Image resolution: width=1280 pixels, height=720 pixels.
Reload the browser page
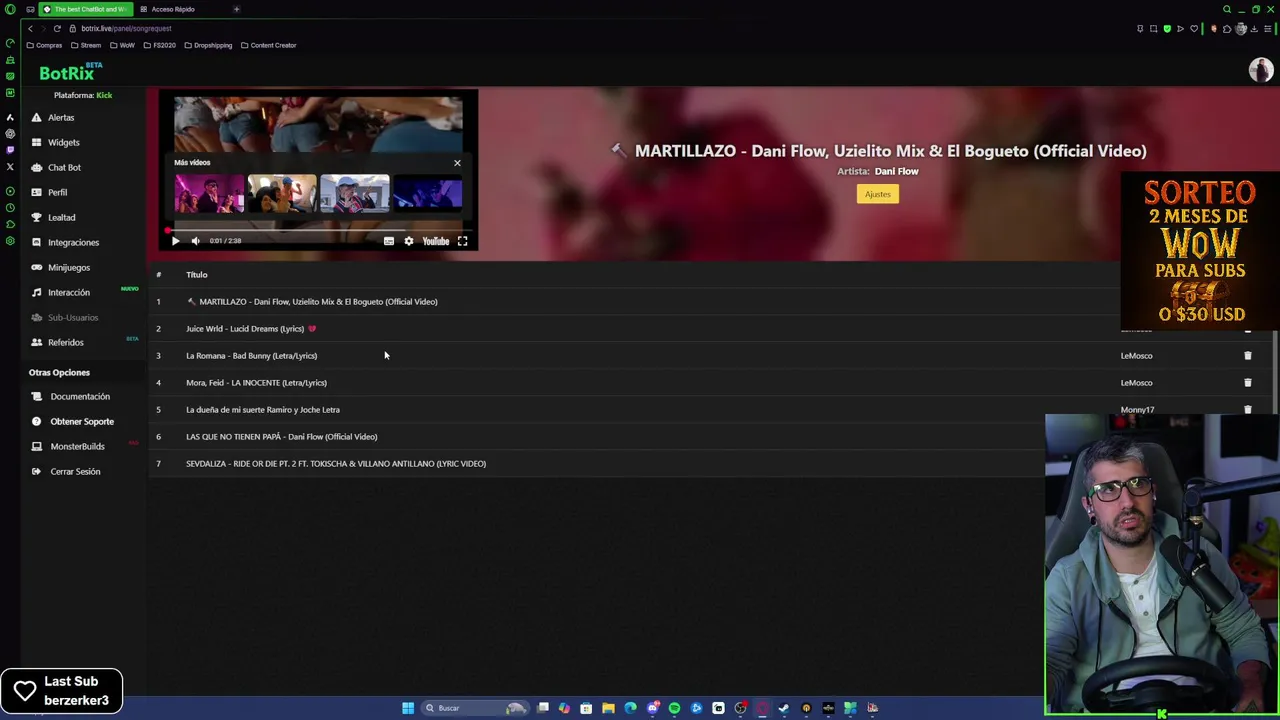57,28
